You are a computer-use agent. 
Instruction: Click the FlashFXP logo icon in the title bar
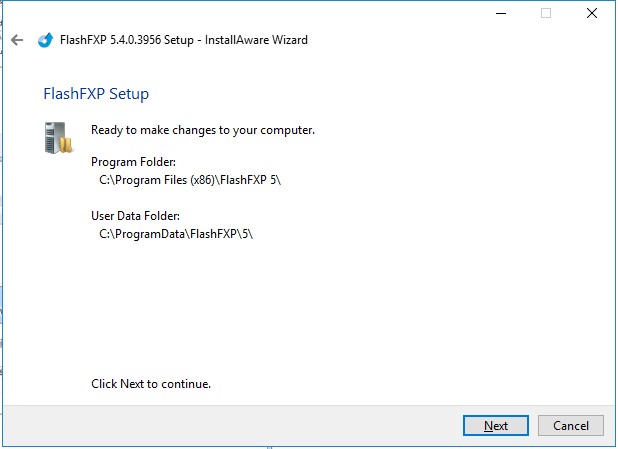45,40
